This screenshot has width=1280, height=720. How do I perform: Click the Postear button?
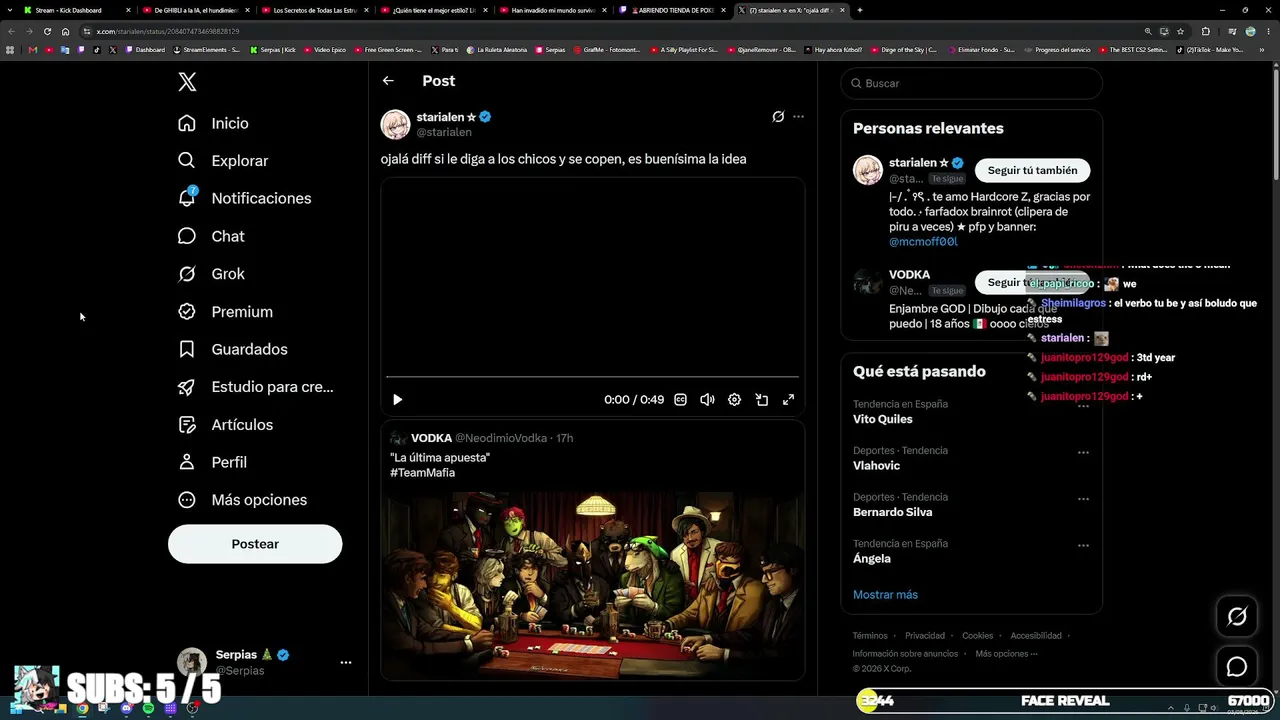point(255,544)
